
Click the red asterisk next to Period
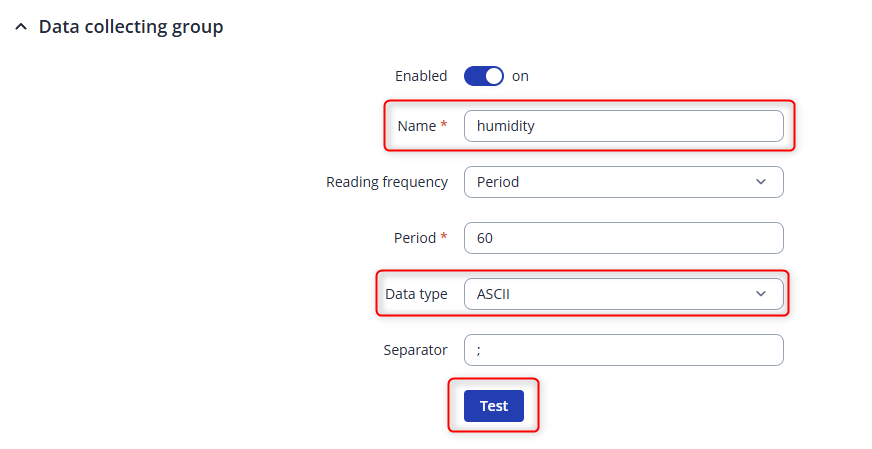pyautogui.click(x=444, y=238)
